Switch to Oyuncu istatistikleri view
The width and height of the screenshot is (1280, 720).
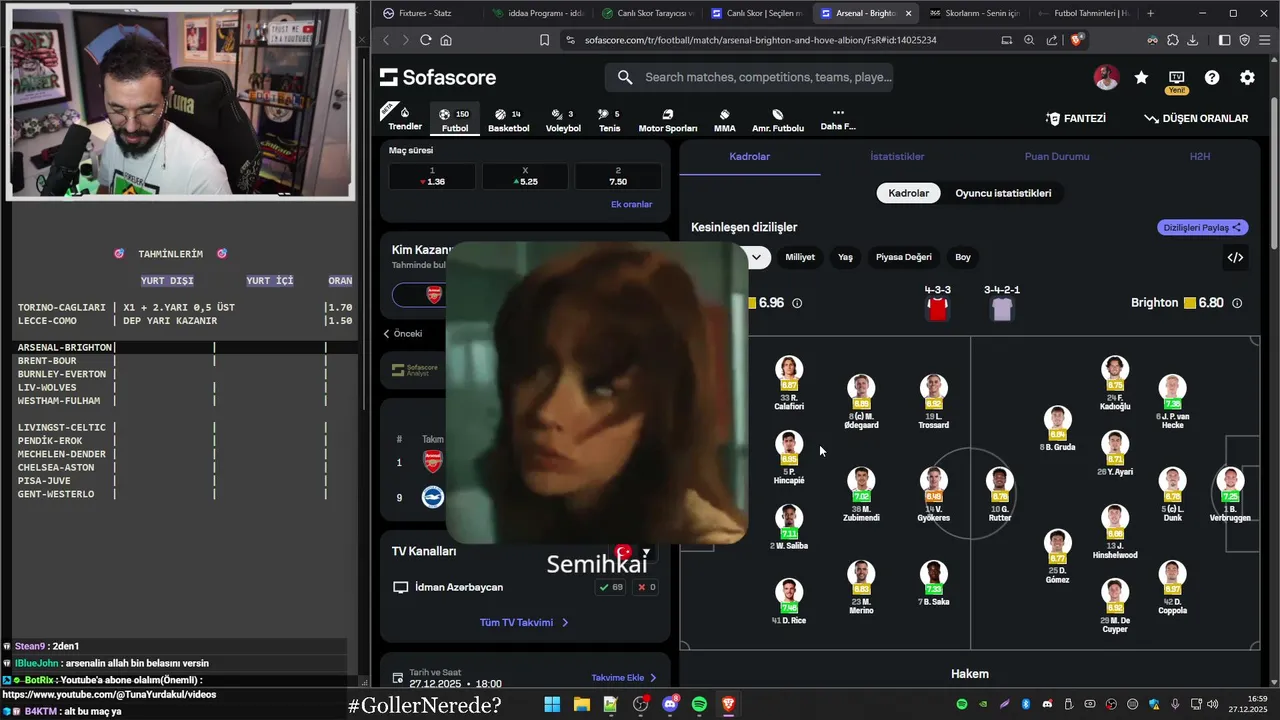1003,193
